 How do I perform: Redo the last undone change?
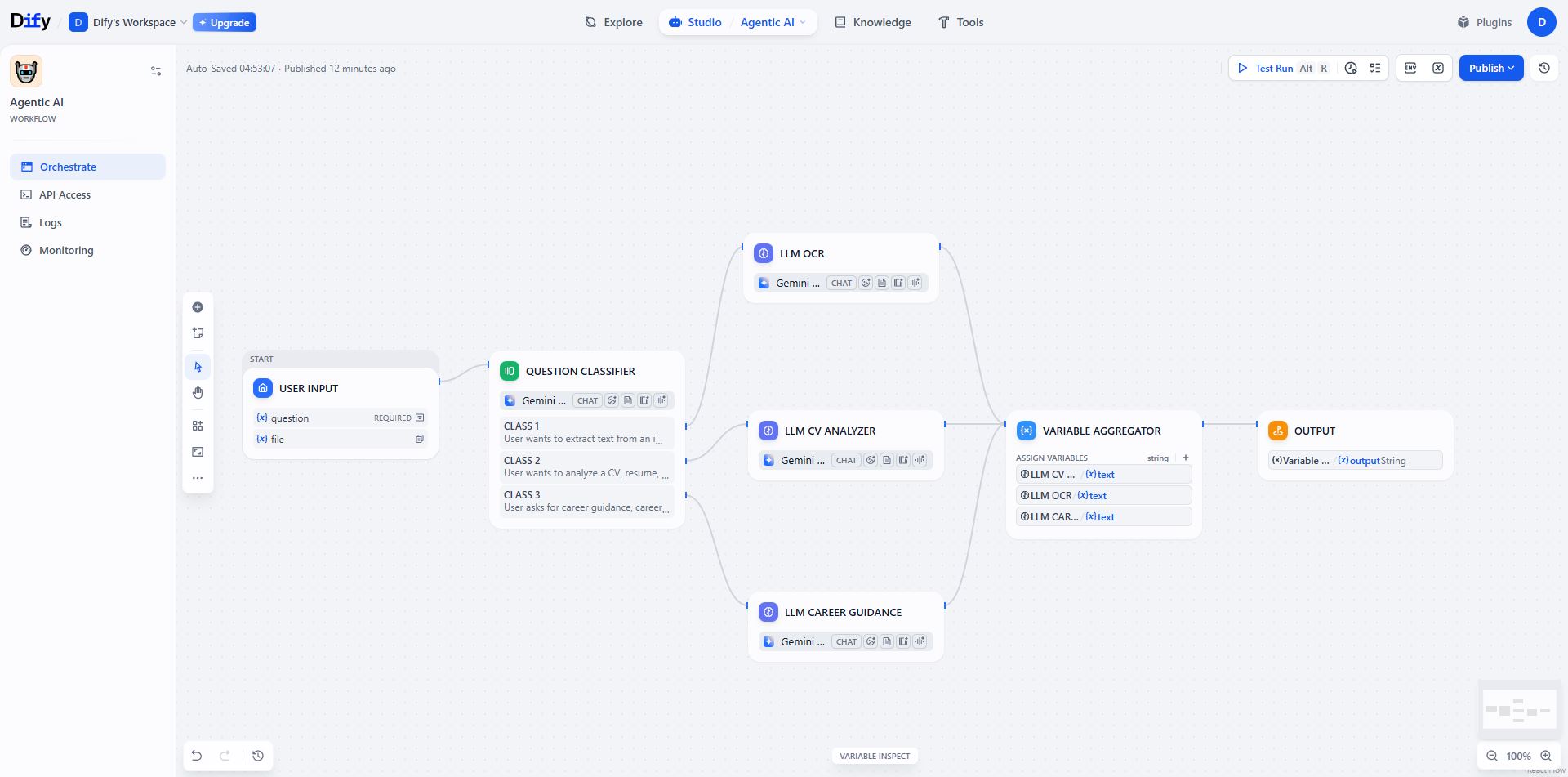coord(225,756)
